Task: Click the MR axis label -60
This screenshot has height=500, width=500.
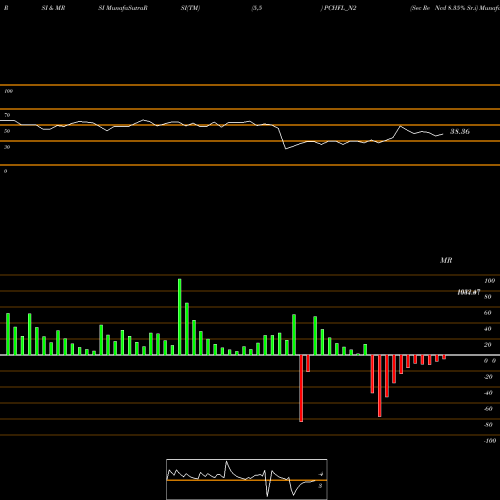Action: pos(488,409)
